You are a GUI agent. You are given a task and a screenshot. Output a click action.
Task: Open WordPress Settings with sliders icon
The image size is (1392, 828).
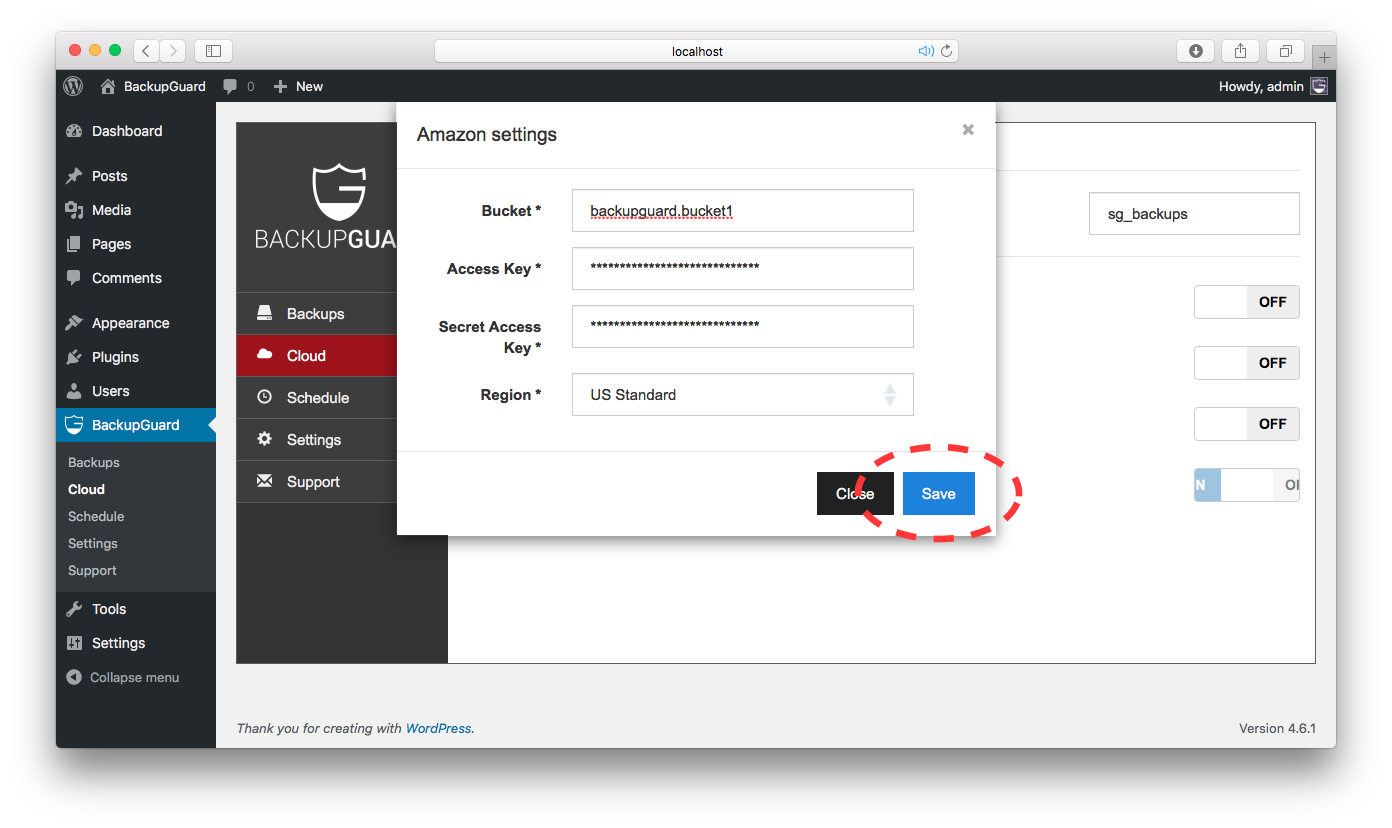[x=136, y=643]
